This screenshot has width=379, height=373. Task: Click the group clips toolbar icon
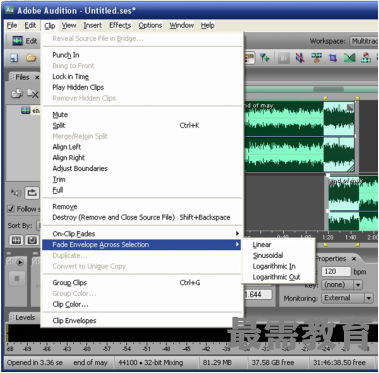click(x=366, y=58)
